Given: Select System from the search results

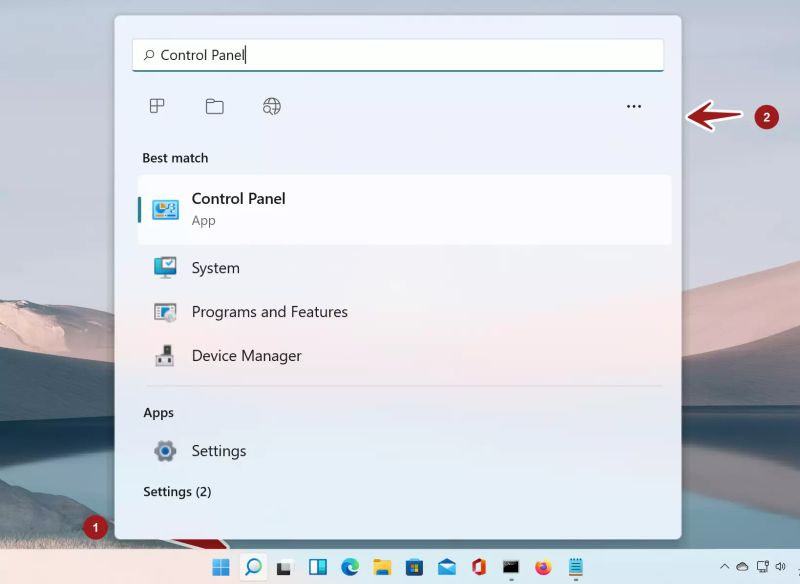Looking at the screenshot, I should pyautogui.click(x=214, y=268).
